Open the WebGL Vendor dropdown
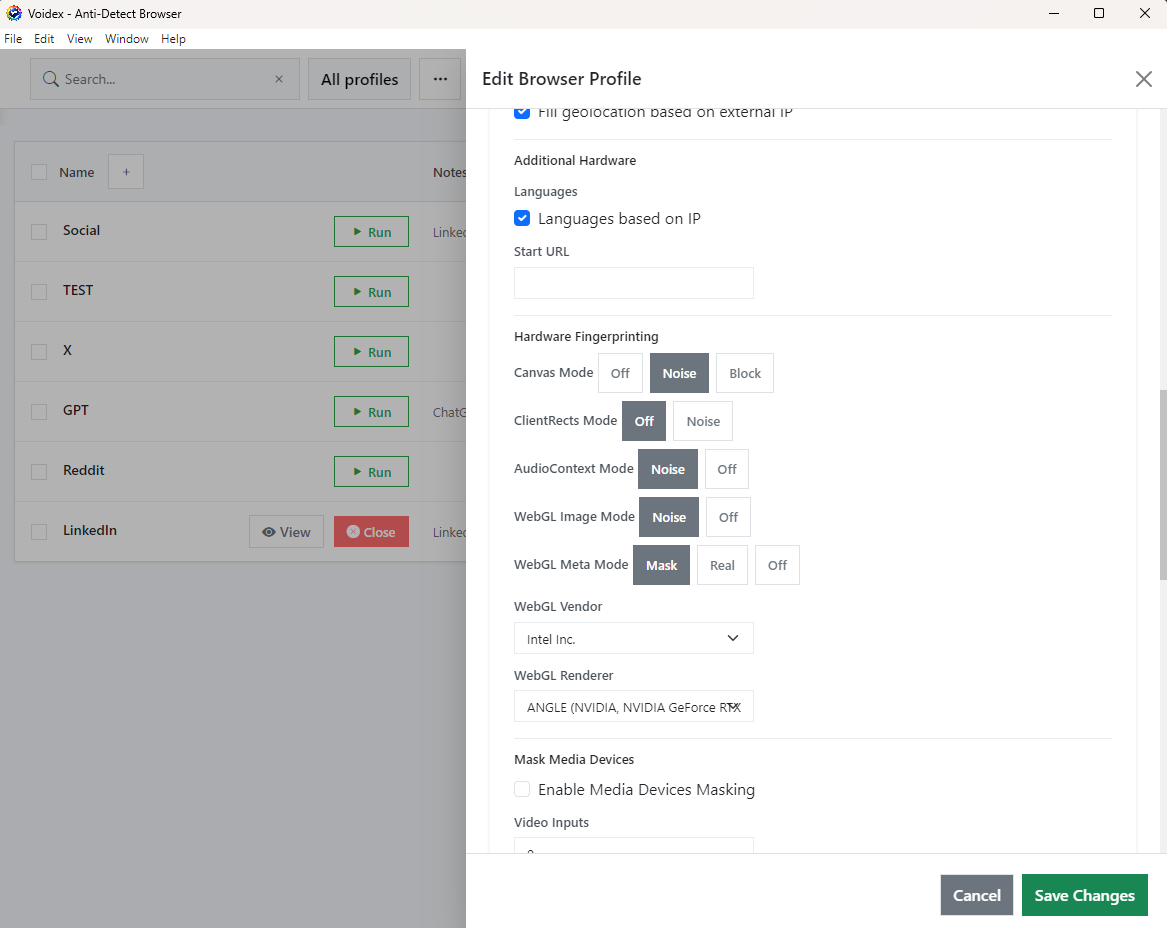This screenshot has width=1167, height=928. pos(633,638)
